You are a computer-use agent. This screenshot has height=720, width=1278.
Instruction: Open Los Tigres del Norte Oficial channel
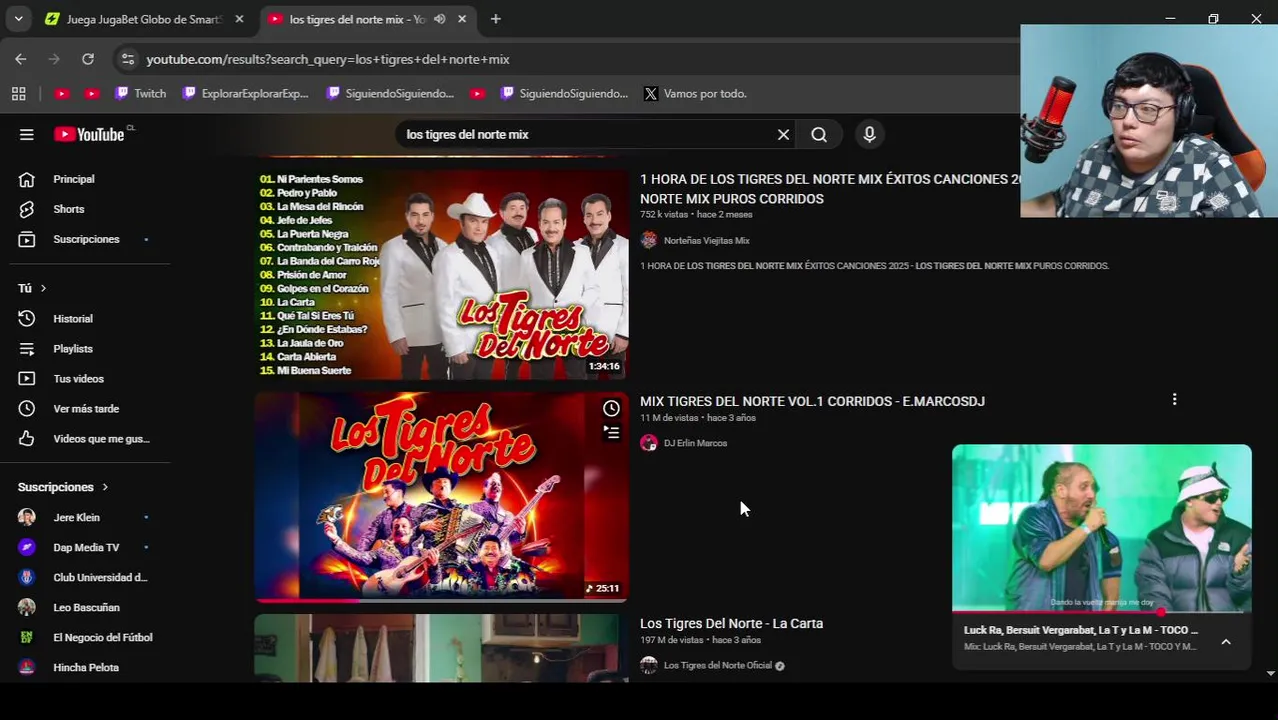coord(718,665)
